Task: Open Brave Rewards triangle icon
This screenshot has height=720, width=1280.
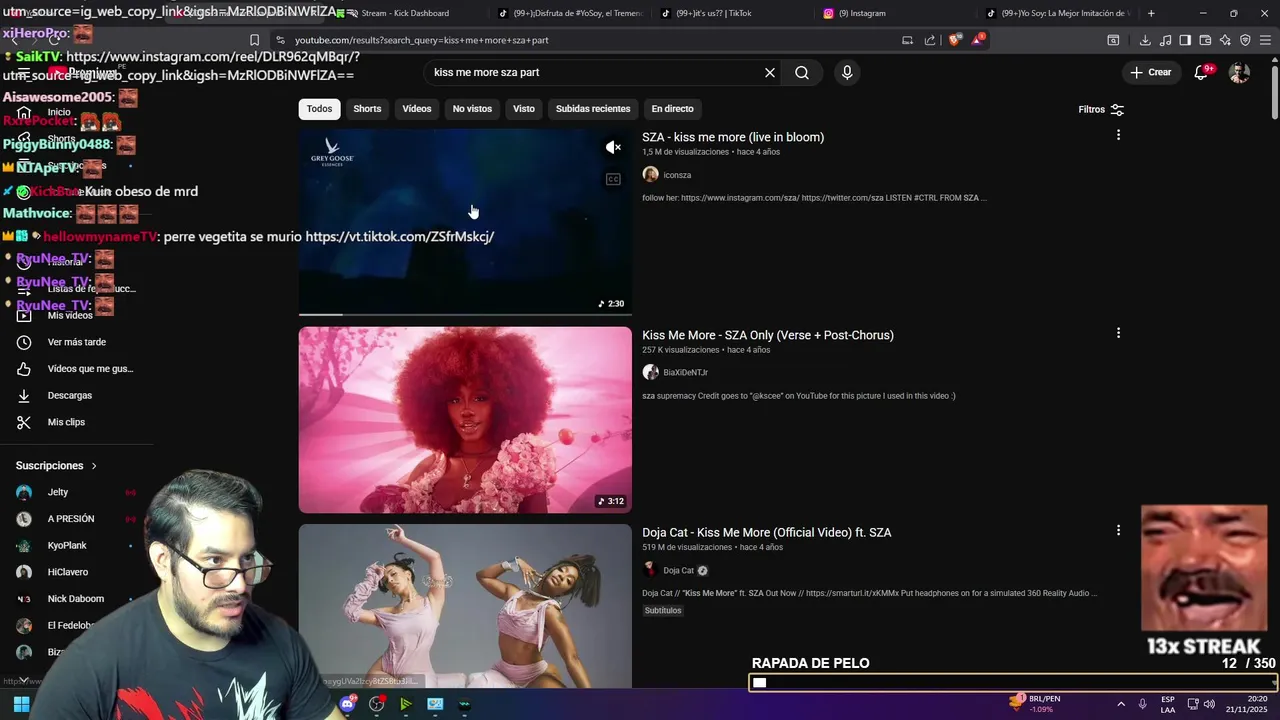Action: (978, 40)
